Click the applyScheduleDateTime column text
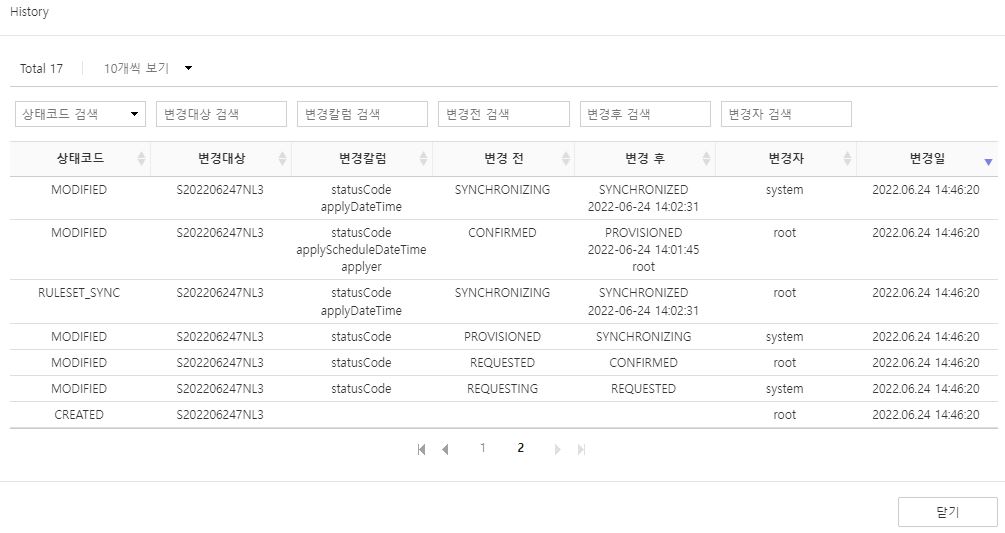The height and width of the screenshot is (533, 1005). point(361,250)
